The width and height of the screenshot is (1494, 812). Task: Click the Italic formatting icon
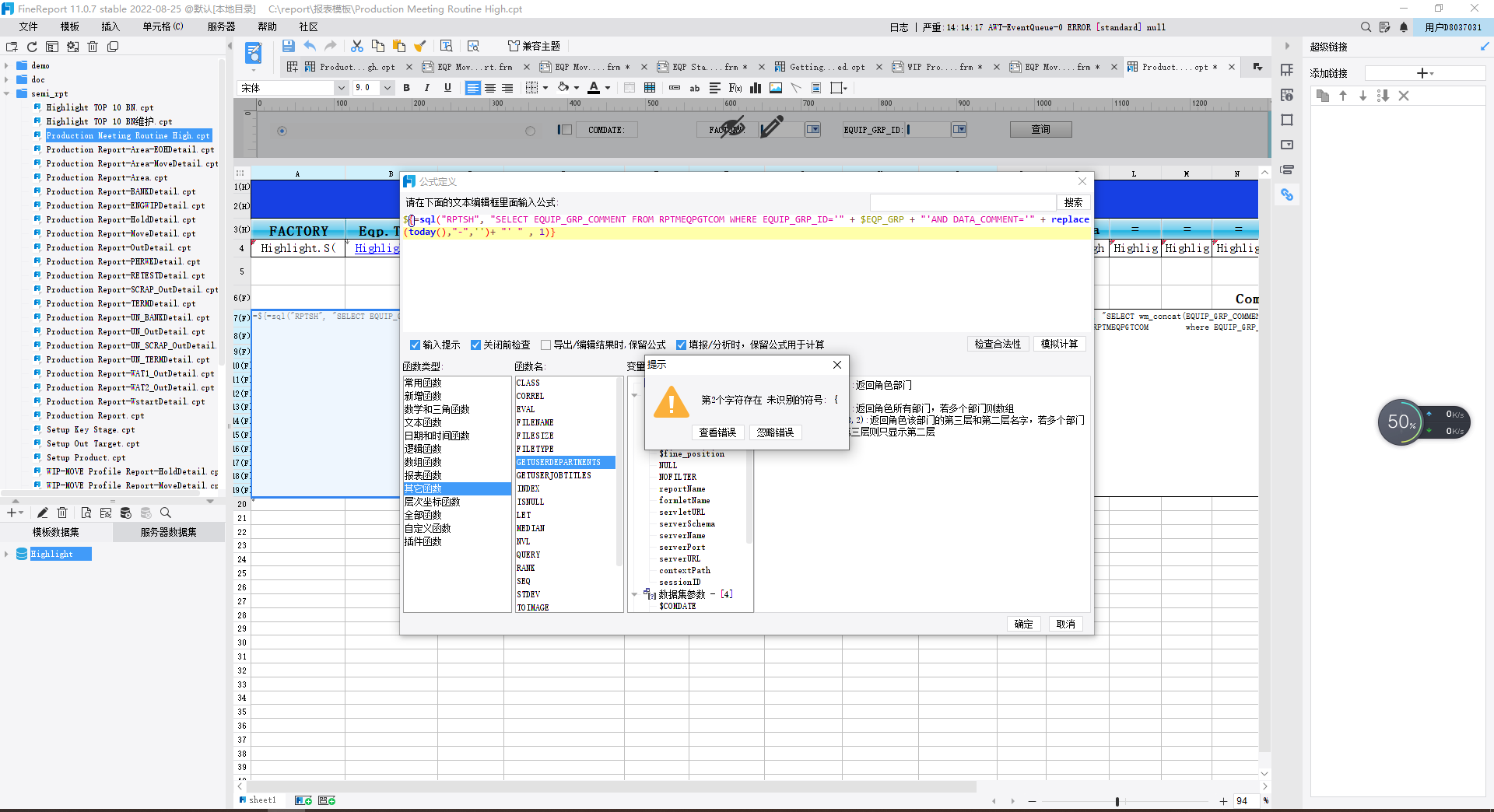pyautogui.click(x=426, y=88)
